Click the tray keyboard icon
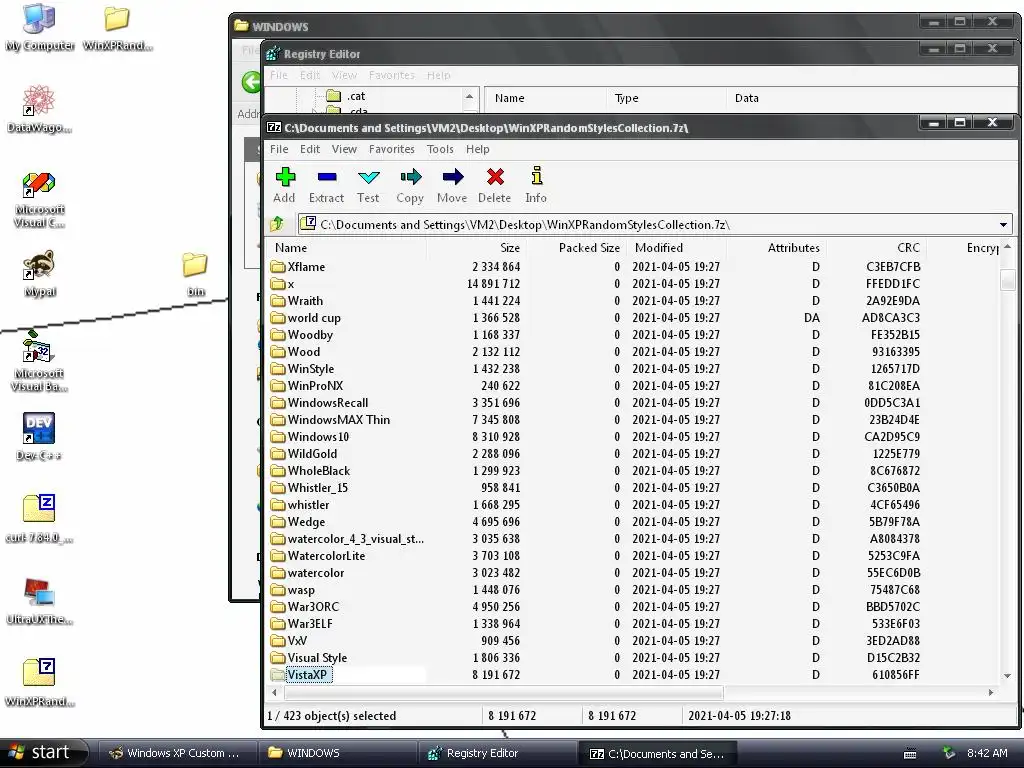1024x768 pixels. pos(910,754)
